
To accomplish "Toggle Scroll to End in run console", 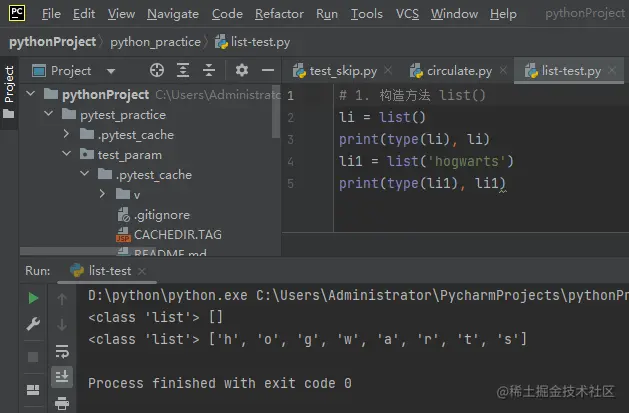I will point(62,377).
